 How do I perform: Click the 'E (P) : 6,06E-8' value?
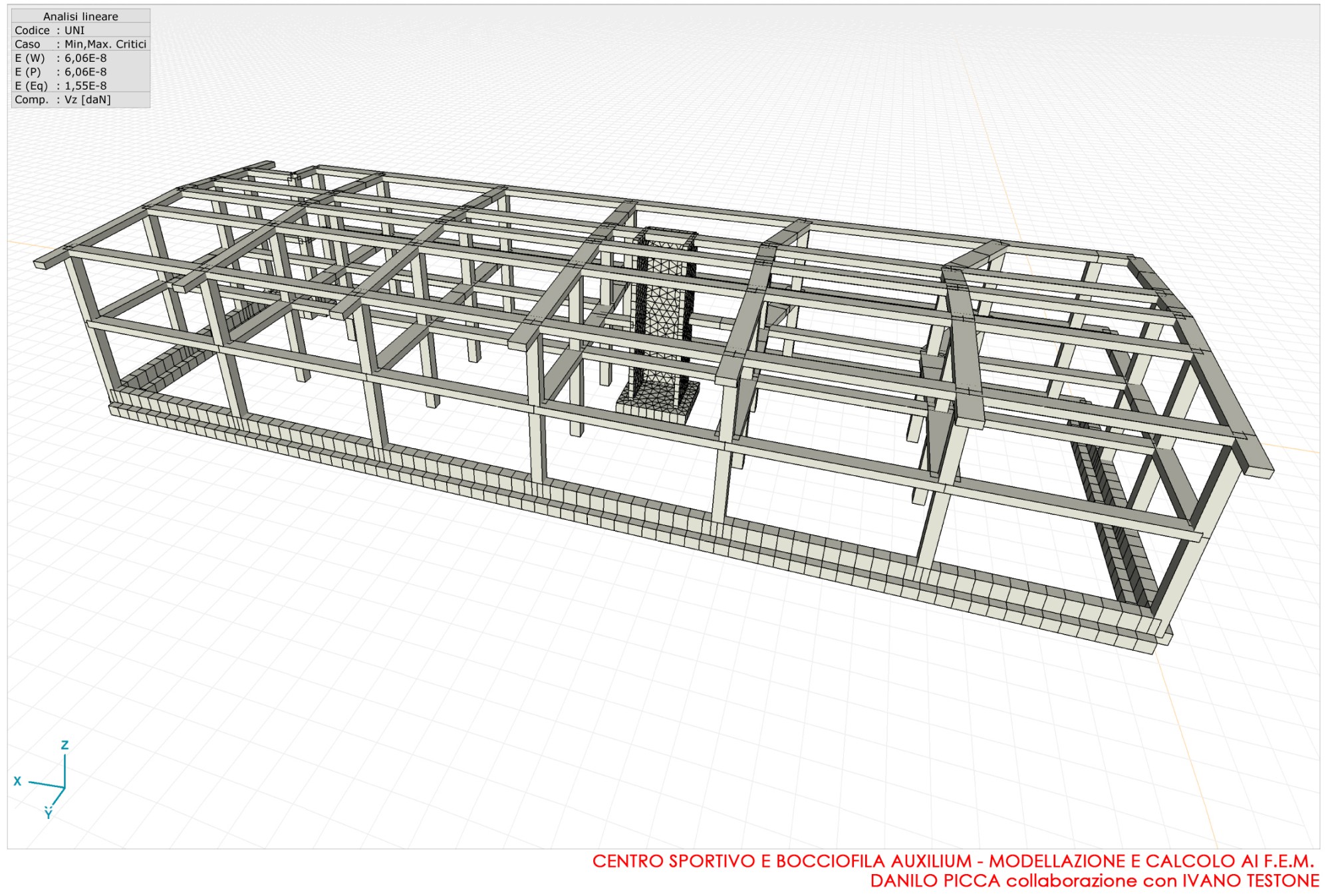coord(86,72)
